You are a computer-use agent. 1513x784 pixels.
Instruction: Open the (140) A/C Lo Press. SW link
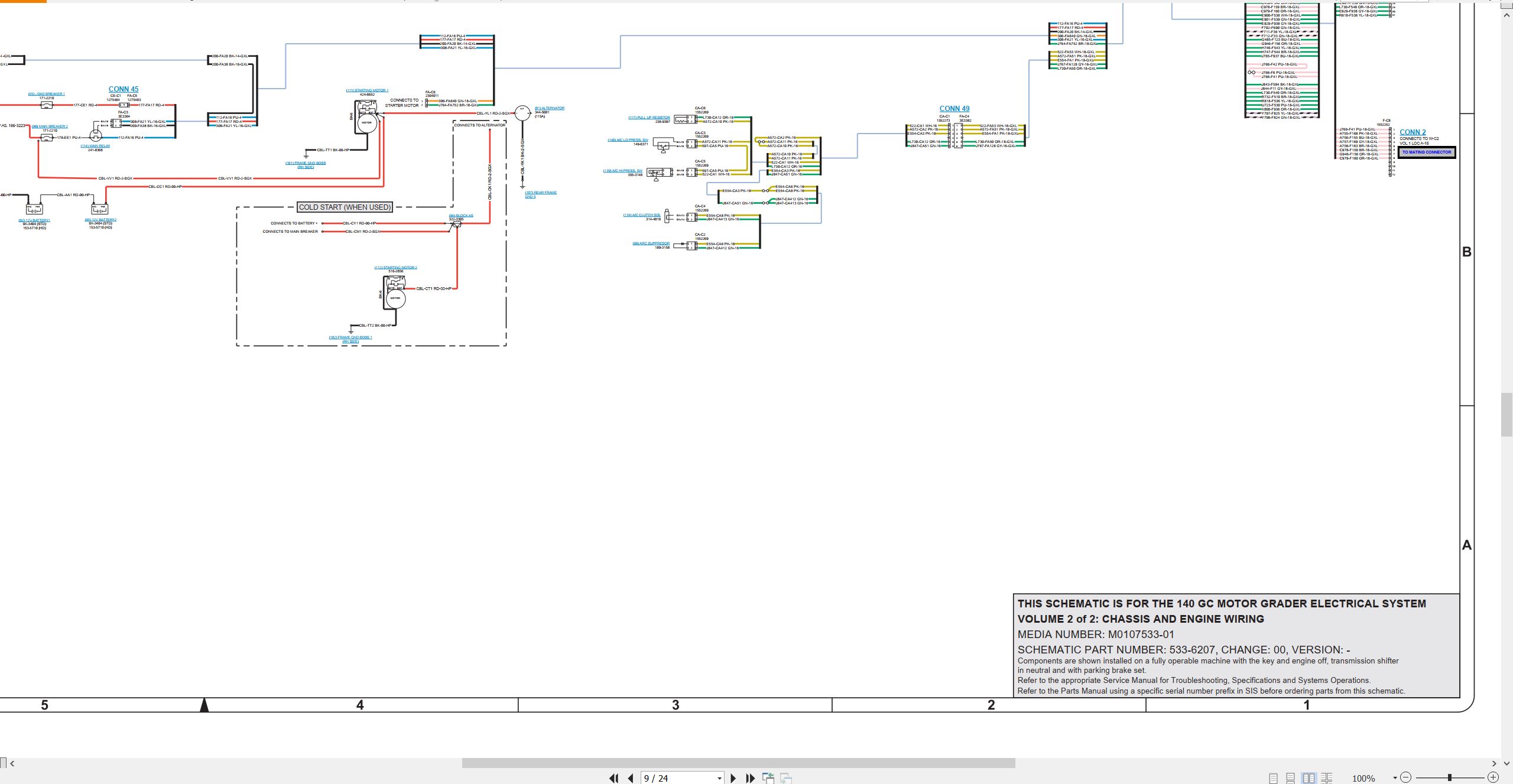(x=628, y=140)
